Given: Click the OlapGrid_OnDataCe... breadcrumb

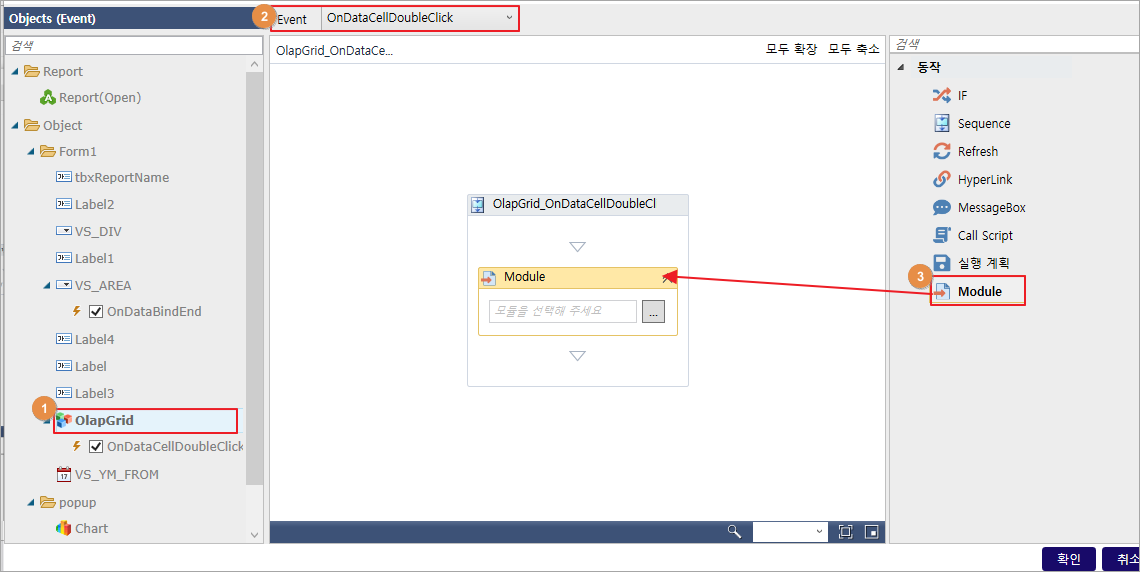Looking at the screenshot, I should point(334,51).
